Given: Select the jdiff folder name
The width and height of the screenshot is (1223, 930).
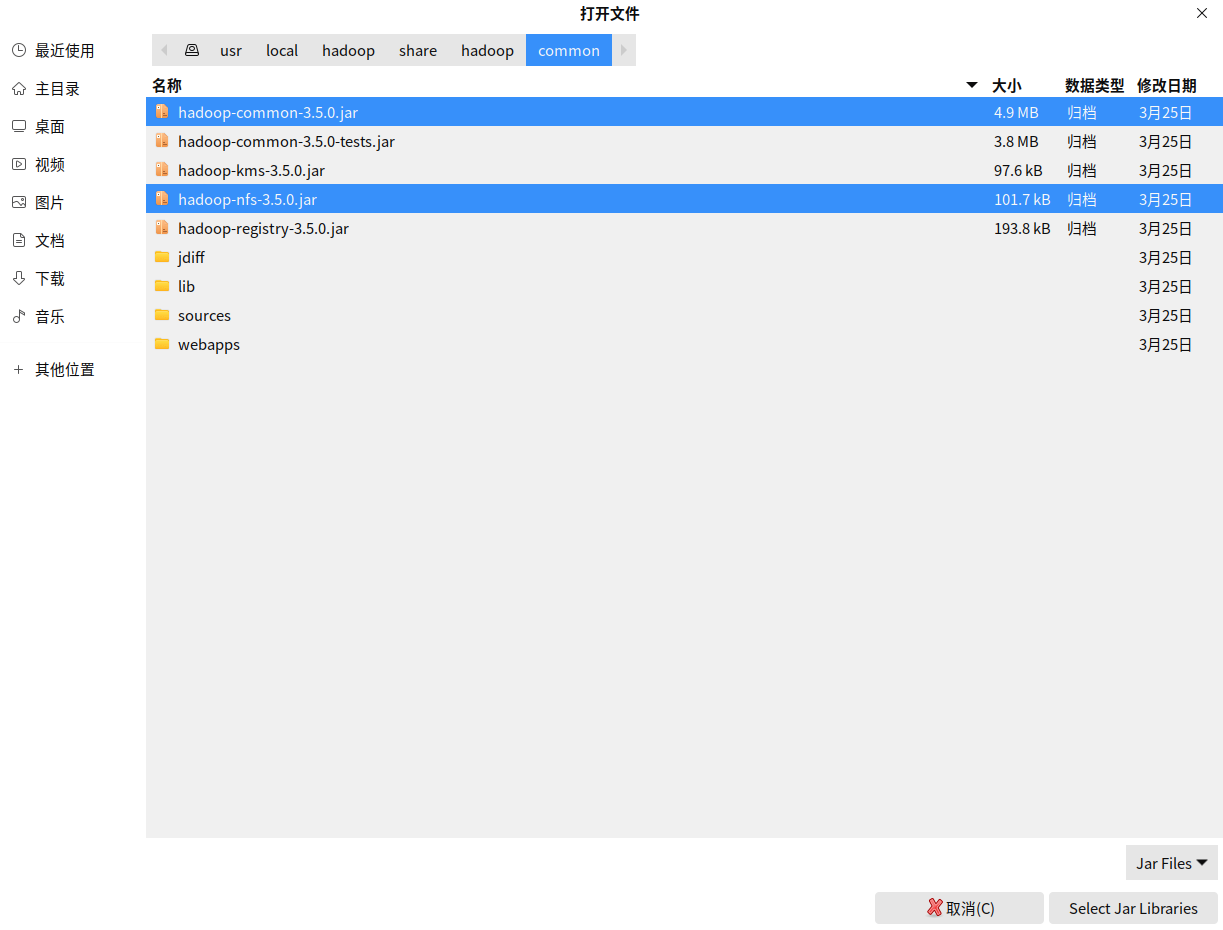Looking at the screenshot, I should point(191,257).
